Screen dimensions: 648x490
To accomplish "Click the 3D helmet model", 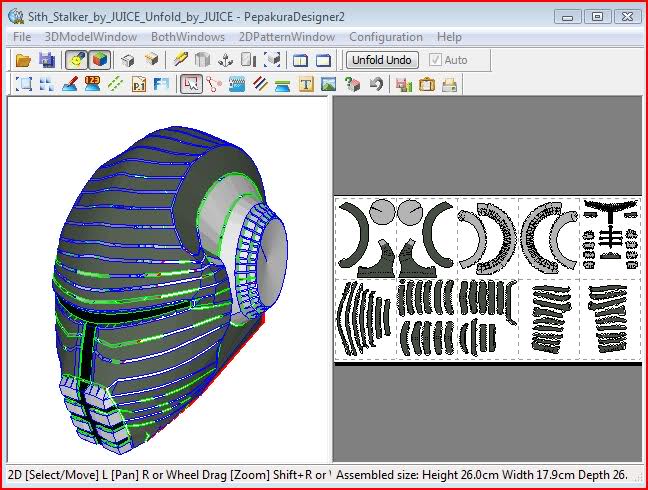I will [x=169, y=289].
